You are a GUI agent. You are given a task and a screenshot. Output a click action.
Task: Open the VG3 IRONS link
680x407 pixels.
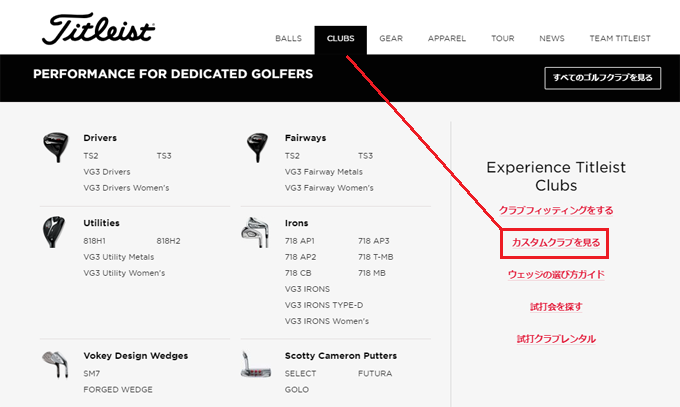click(307, 289)
